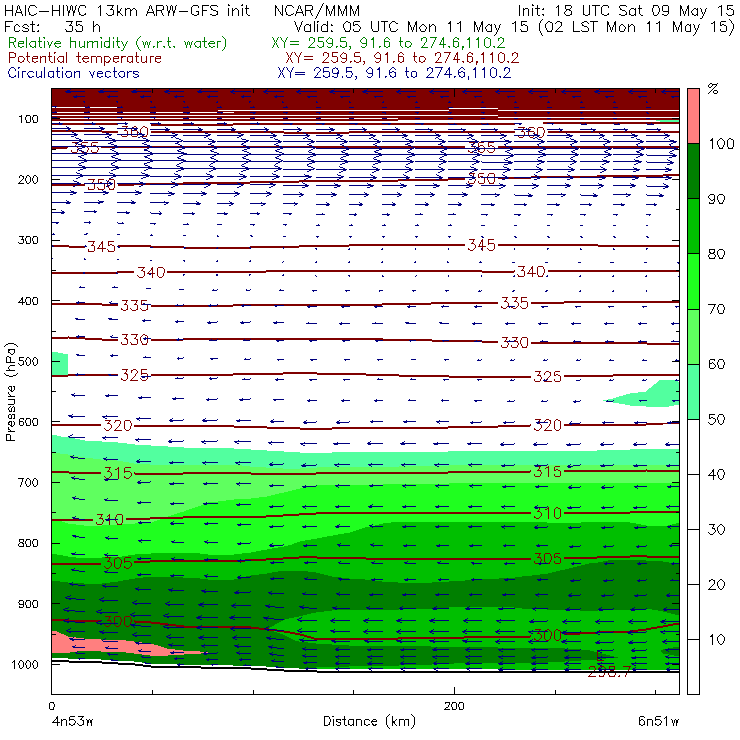Click the '355' contour label
This screenshot has width=740, height=740.
(85, 148)
